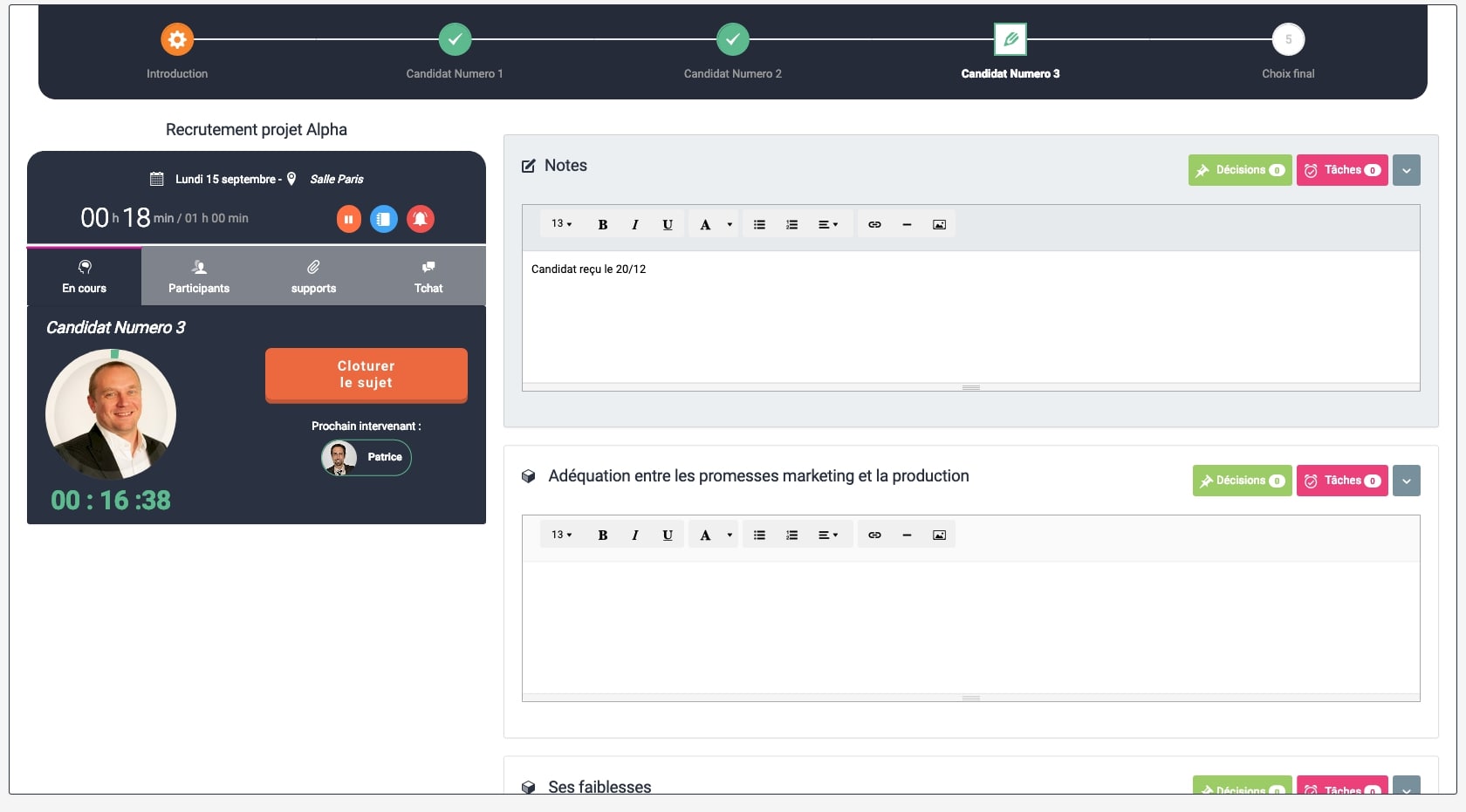Pause the meeting timer
The width and height of the screenshot is (1466, 812).
pos(348,219)
